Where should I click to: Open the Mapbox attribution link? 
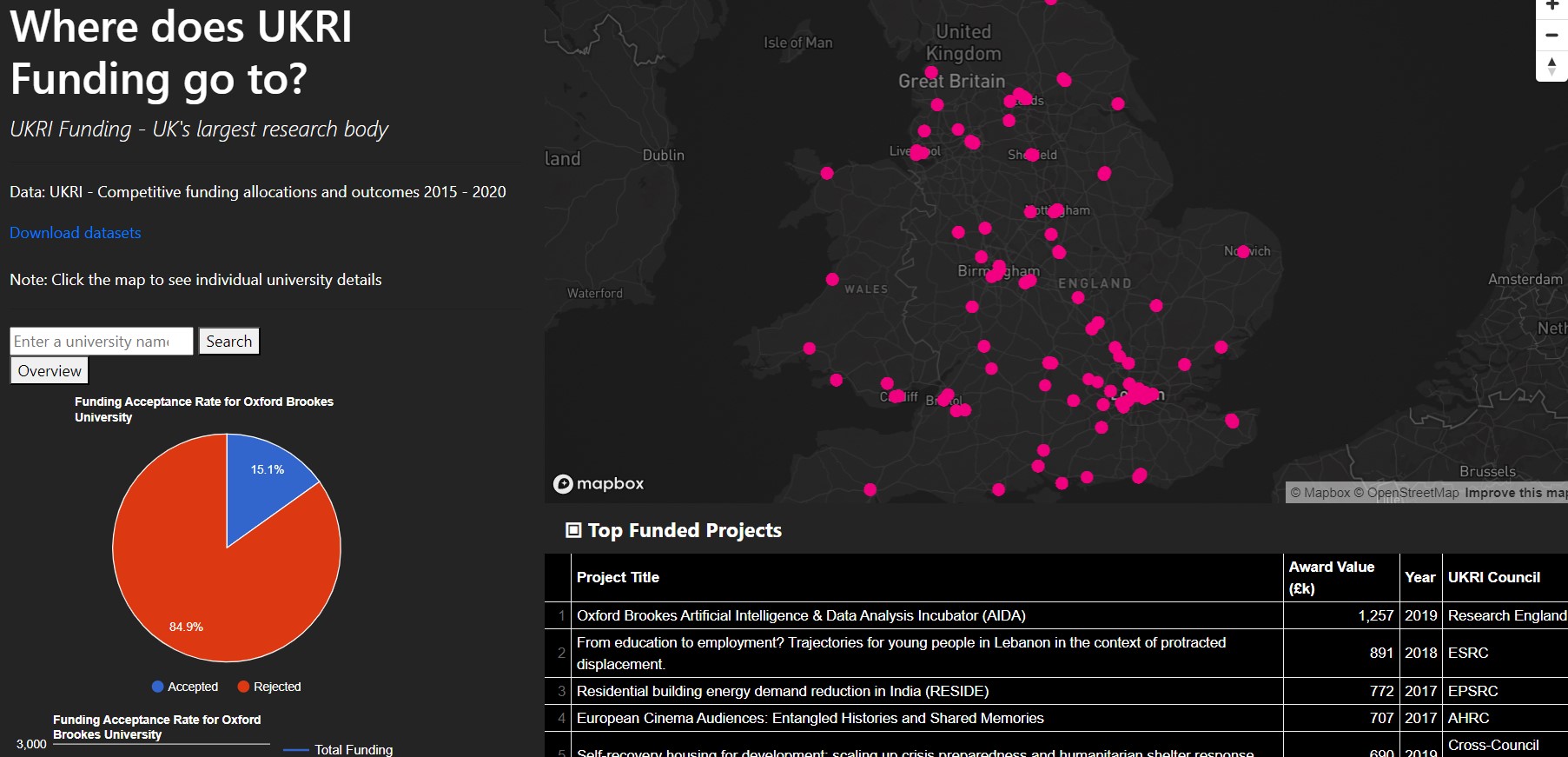coord(1320,493)
